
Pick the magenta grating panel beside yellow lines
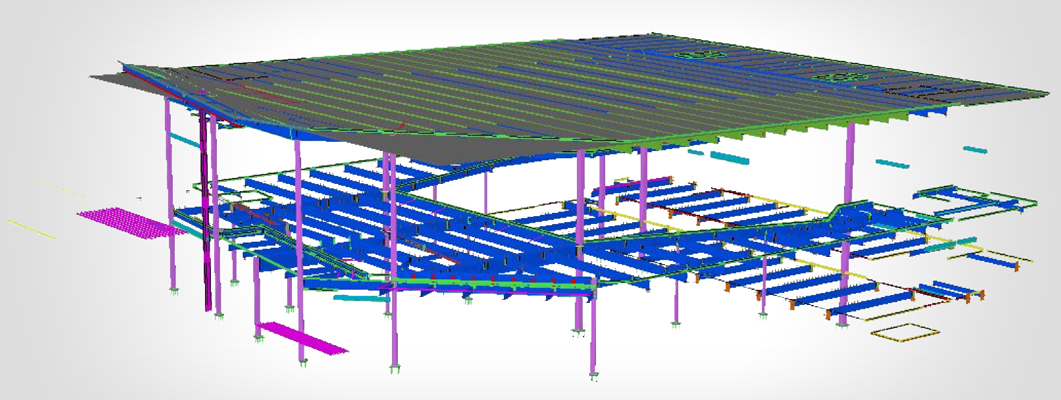(131, 222)
